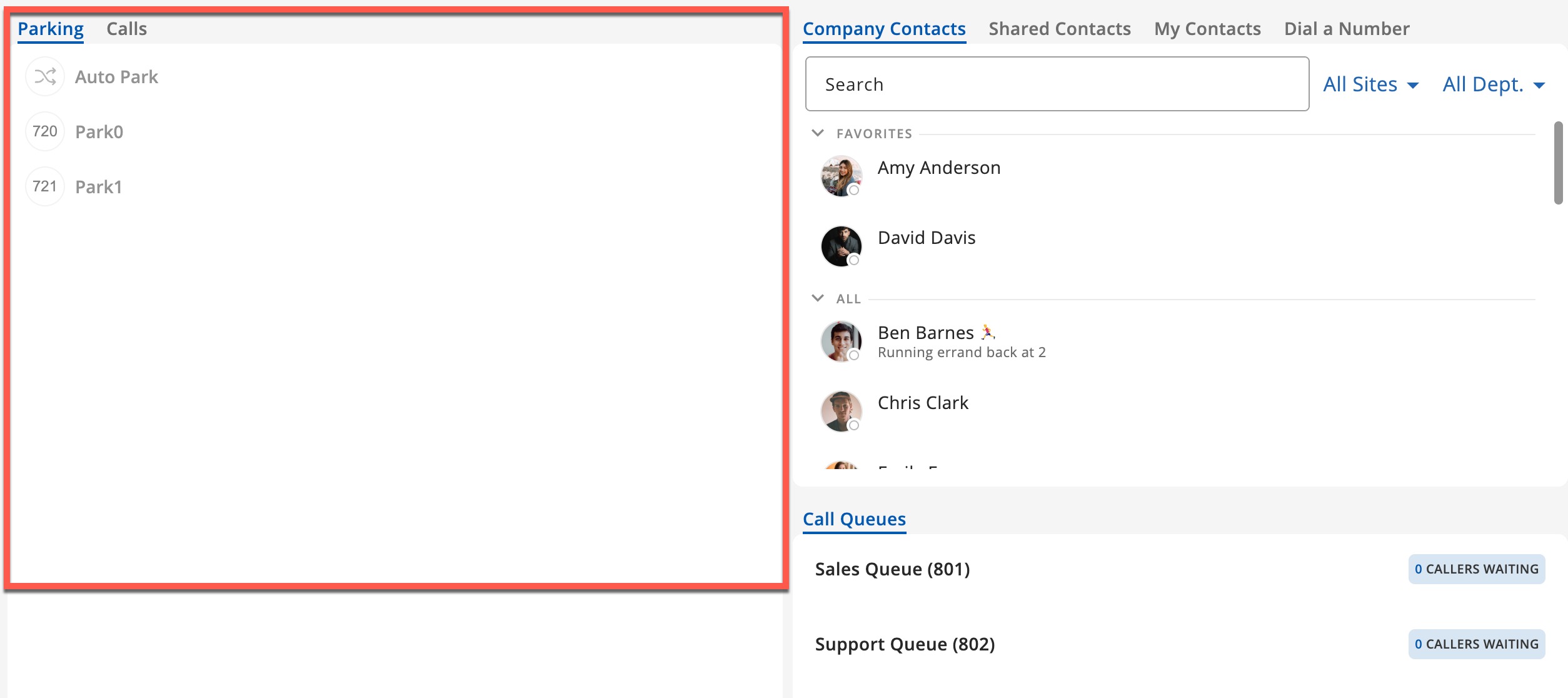Click David Davis's avatar photo
The image size is (1568, 698).
(841, 246)
